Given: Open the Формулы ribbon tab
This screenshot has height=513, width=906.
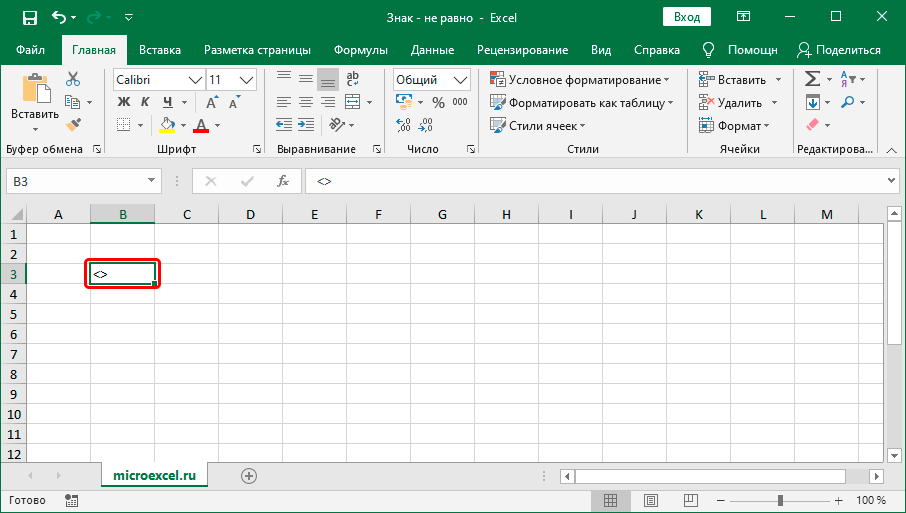Looking at the screenshot, I should coord(362,50).
